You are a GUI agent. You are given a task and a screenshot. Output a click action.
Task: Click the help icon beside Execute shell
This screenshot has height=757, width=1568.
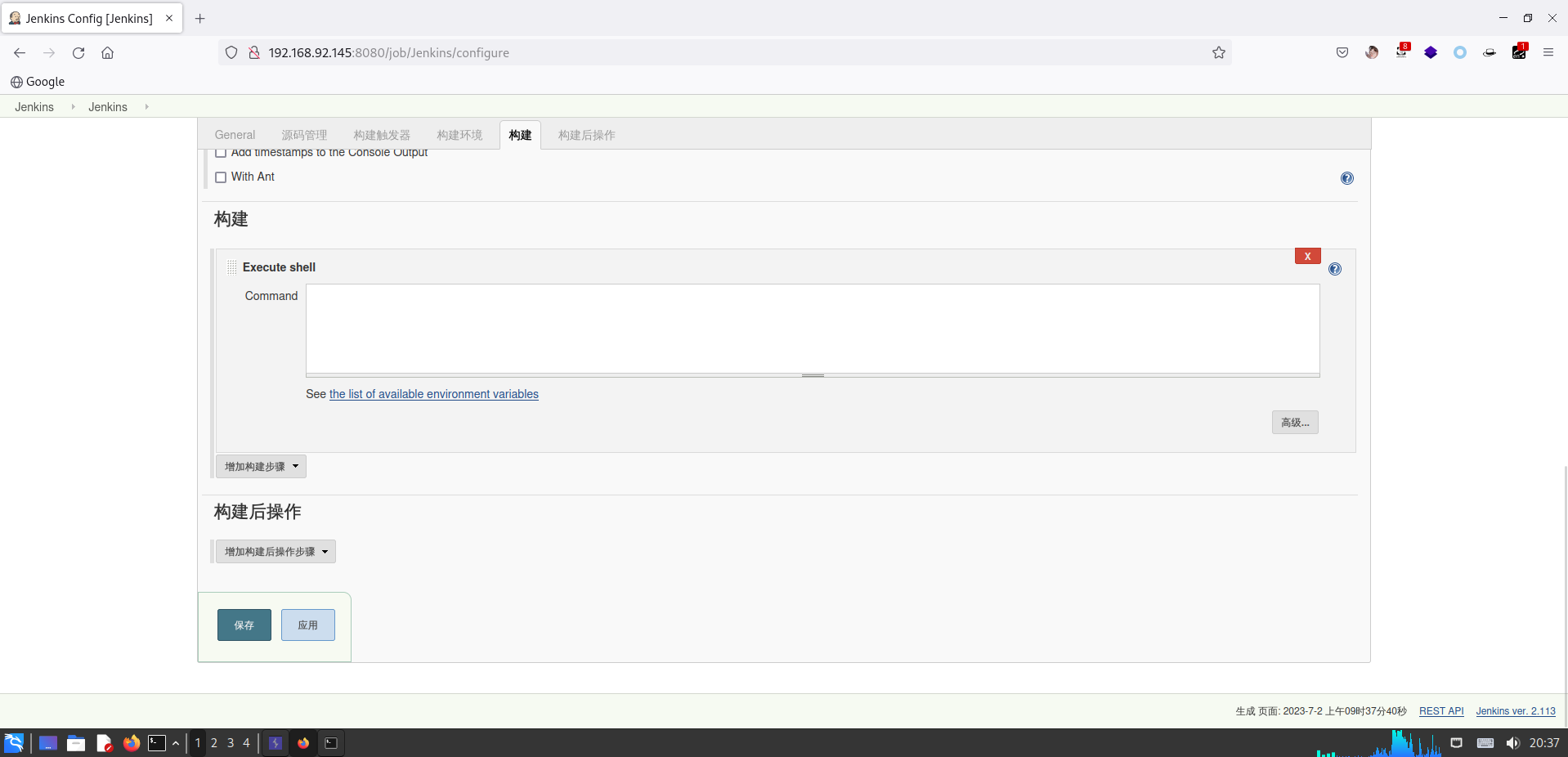coord(1334,269)
